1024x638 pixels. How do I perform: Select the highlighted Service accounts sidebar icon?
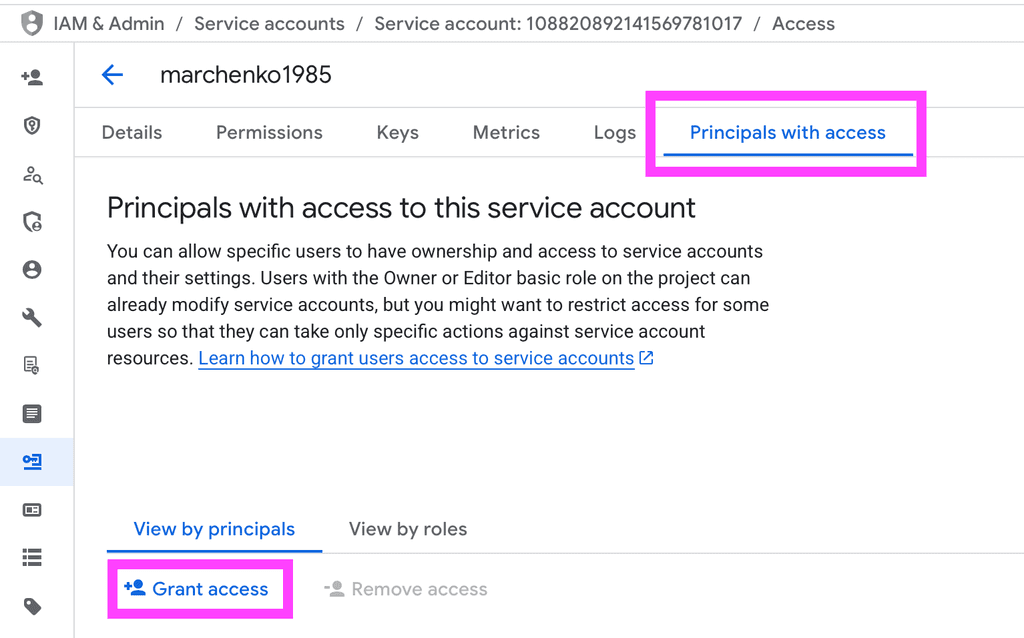coord(32,461)
